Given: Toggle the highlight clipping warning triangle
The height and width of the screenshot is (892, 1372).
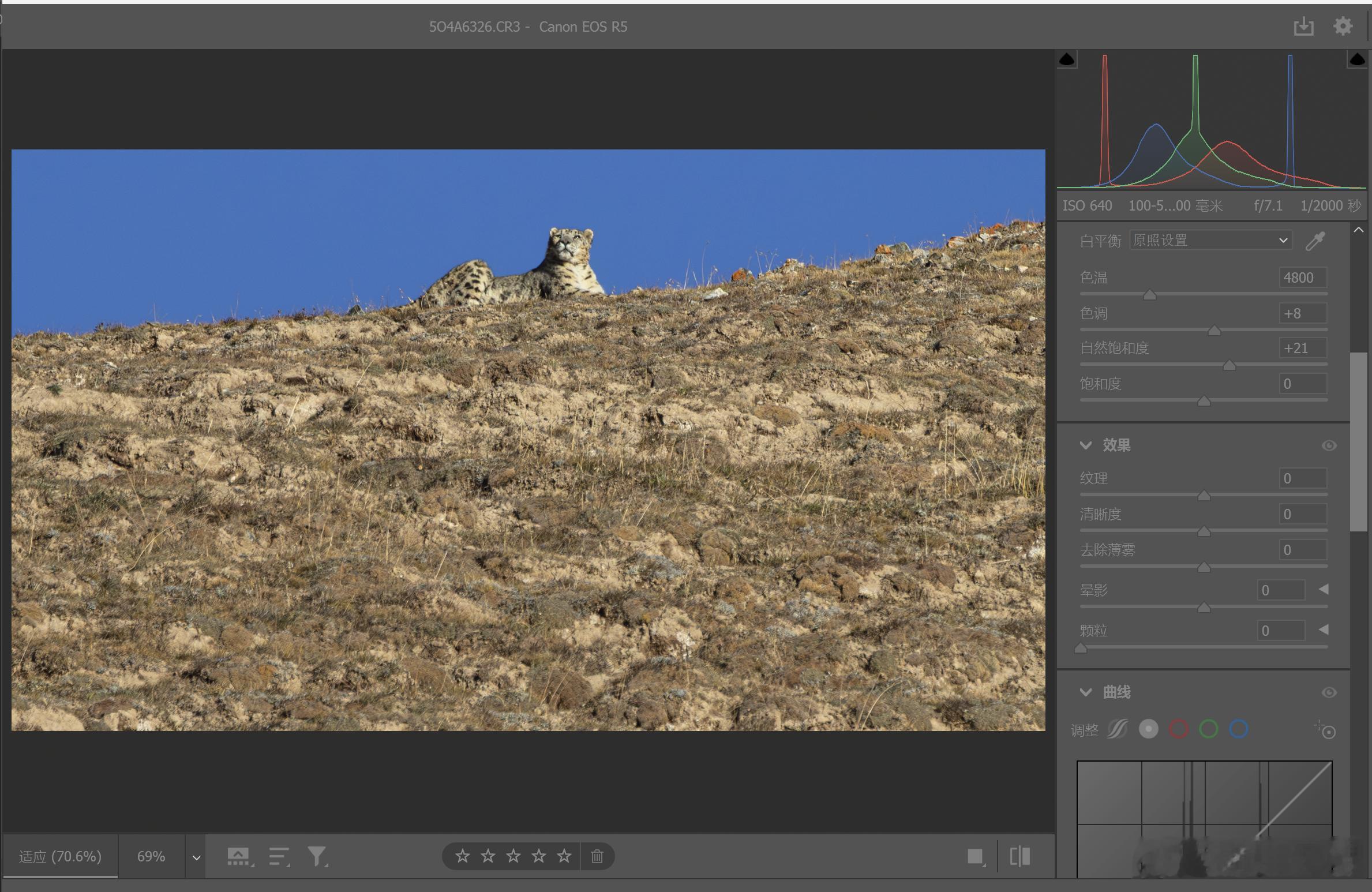Looking at the screenshot, I should tap(1357, 59).
